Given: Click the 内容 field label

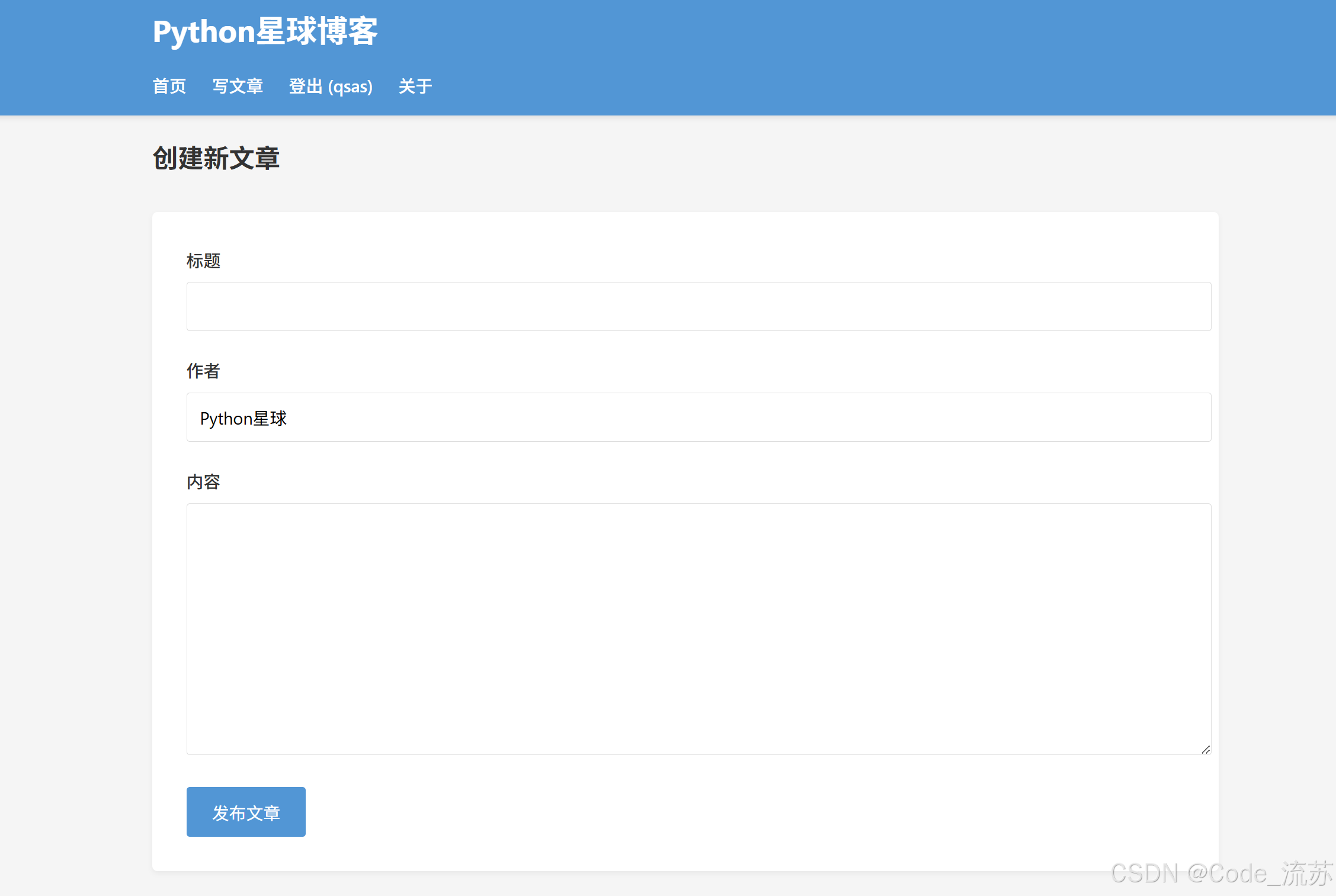Looking at the screenshot, I should pos(203,481).
